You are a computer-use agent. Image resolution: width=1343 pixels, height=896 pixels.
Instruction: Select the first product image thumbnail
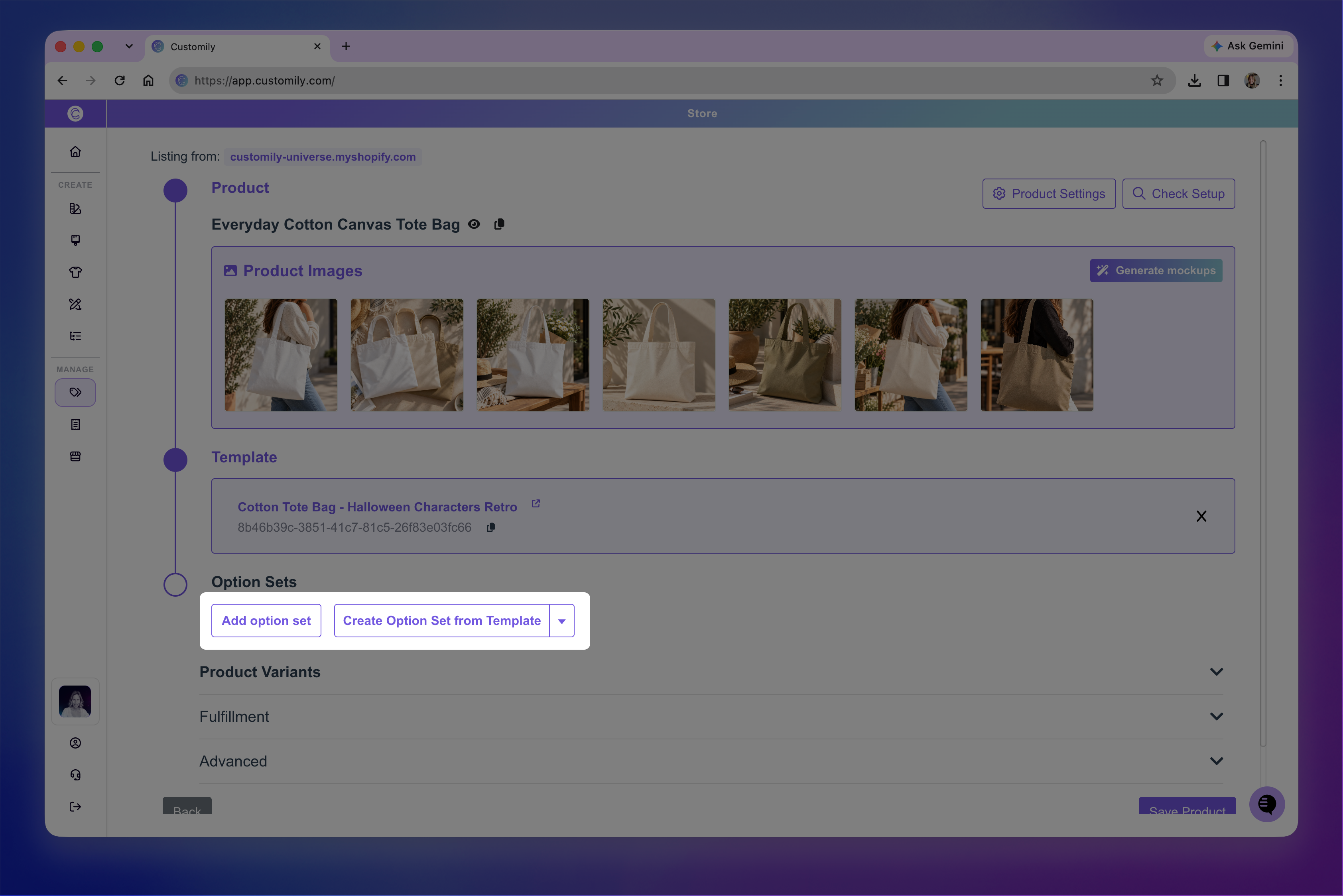pos(281,355)
